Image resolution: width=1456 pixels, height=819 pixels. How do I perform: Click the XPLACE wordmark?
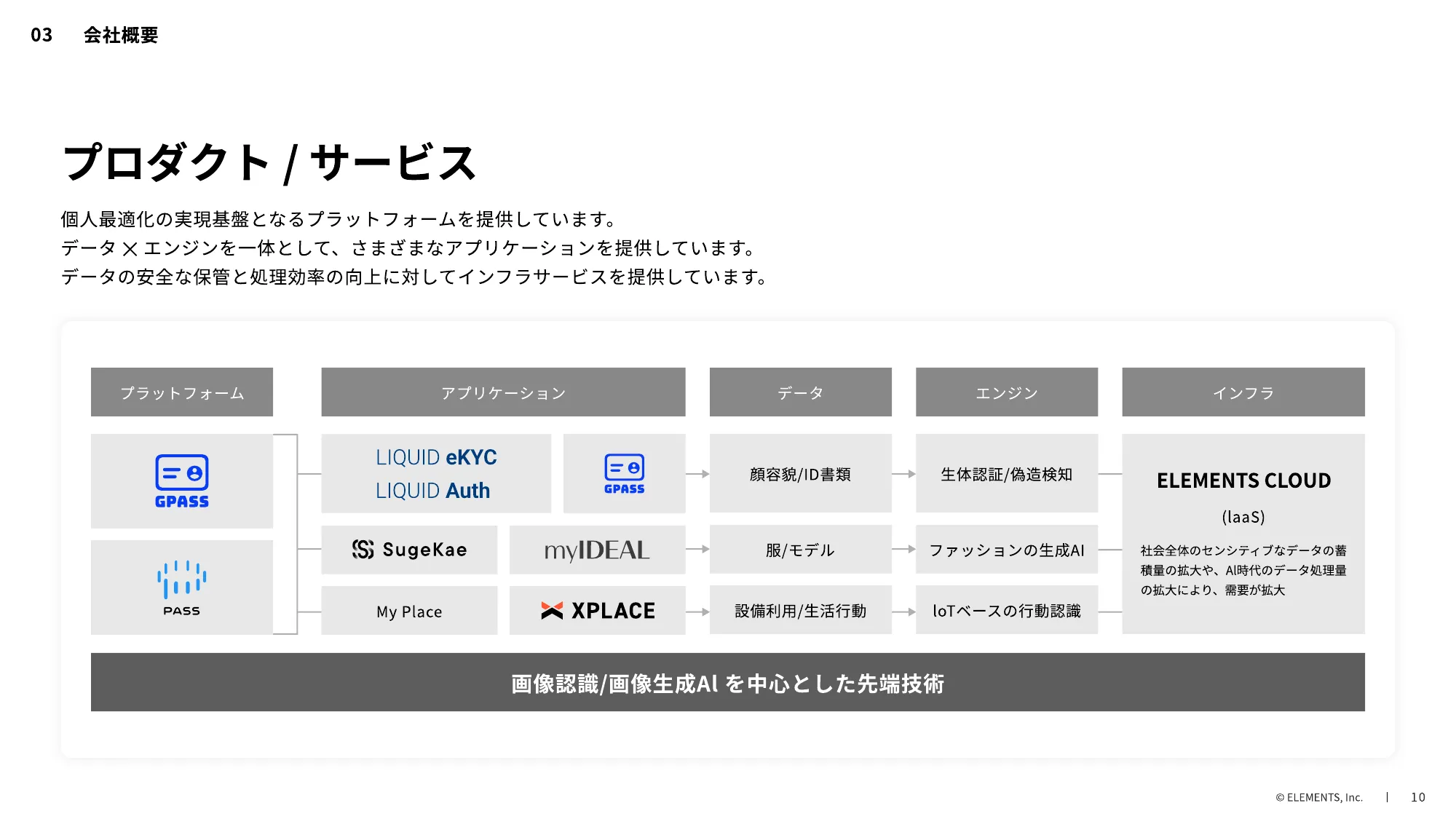[x=613, y=611]
